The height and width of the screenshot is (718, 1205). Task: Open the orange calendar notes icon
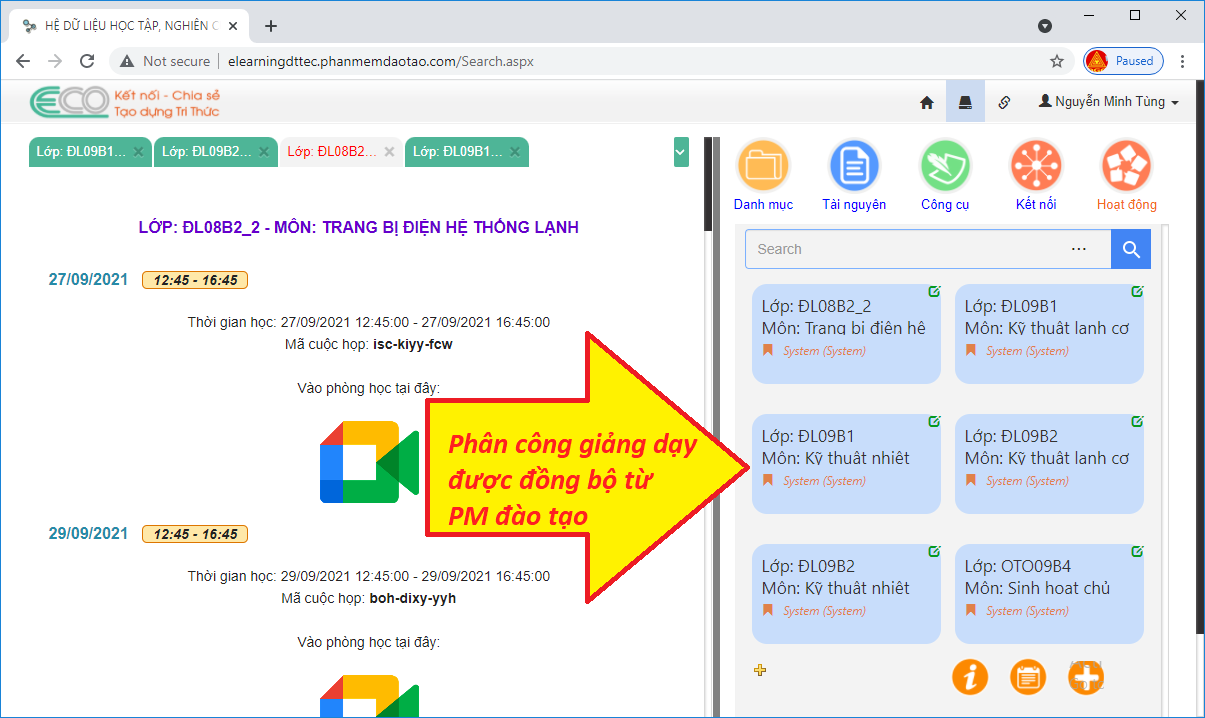(1027, 677)
